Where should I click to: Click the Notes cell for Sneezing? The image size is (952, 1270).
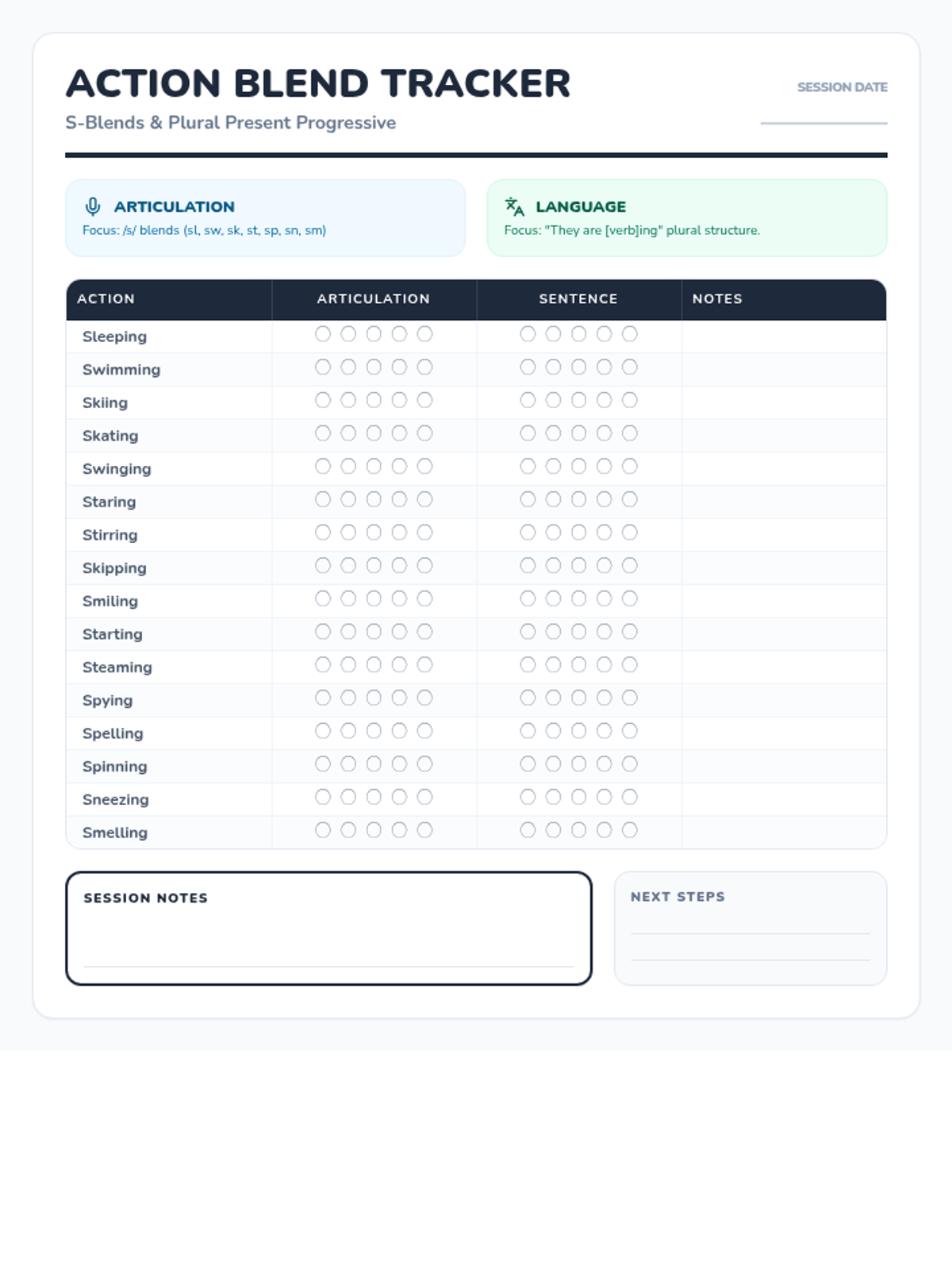[x=784, y=799]
